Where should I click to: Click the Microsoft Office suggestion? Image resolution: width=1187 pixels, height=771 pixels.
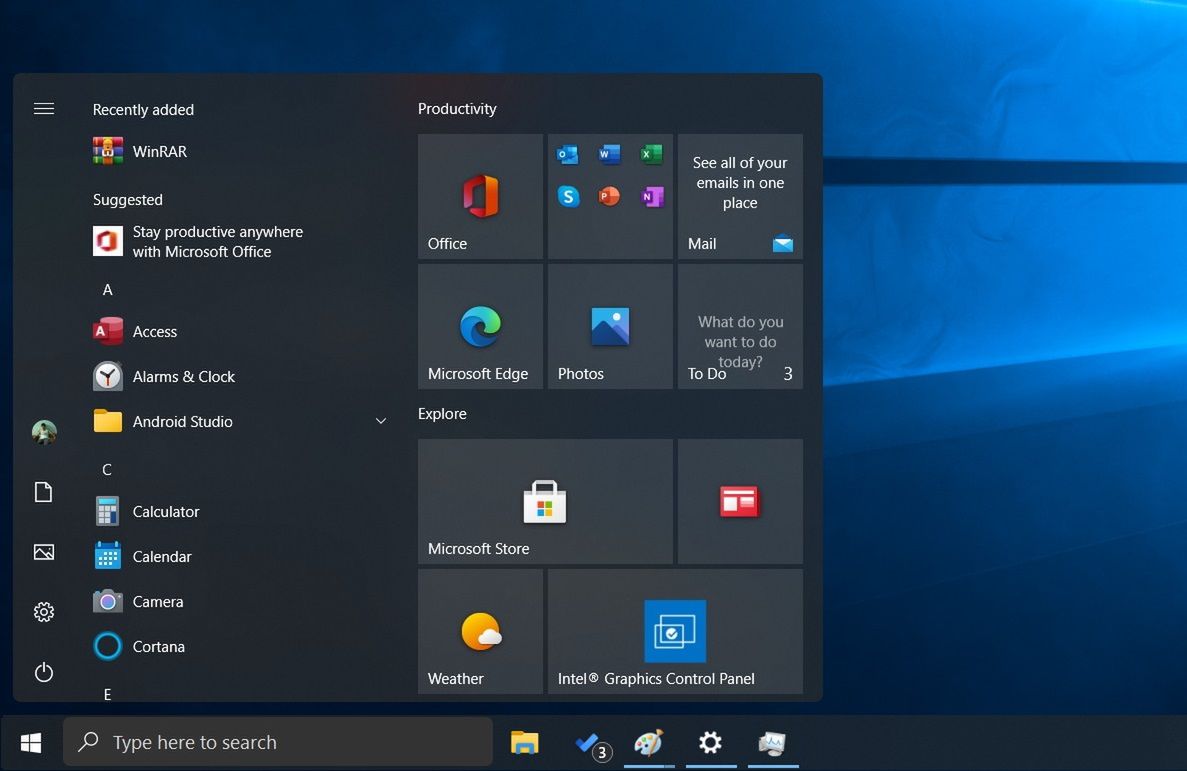(x=217, y=241)
